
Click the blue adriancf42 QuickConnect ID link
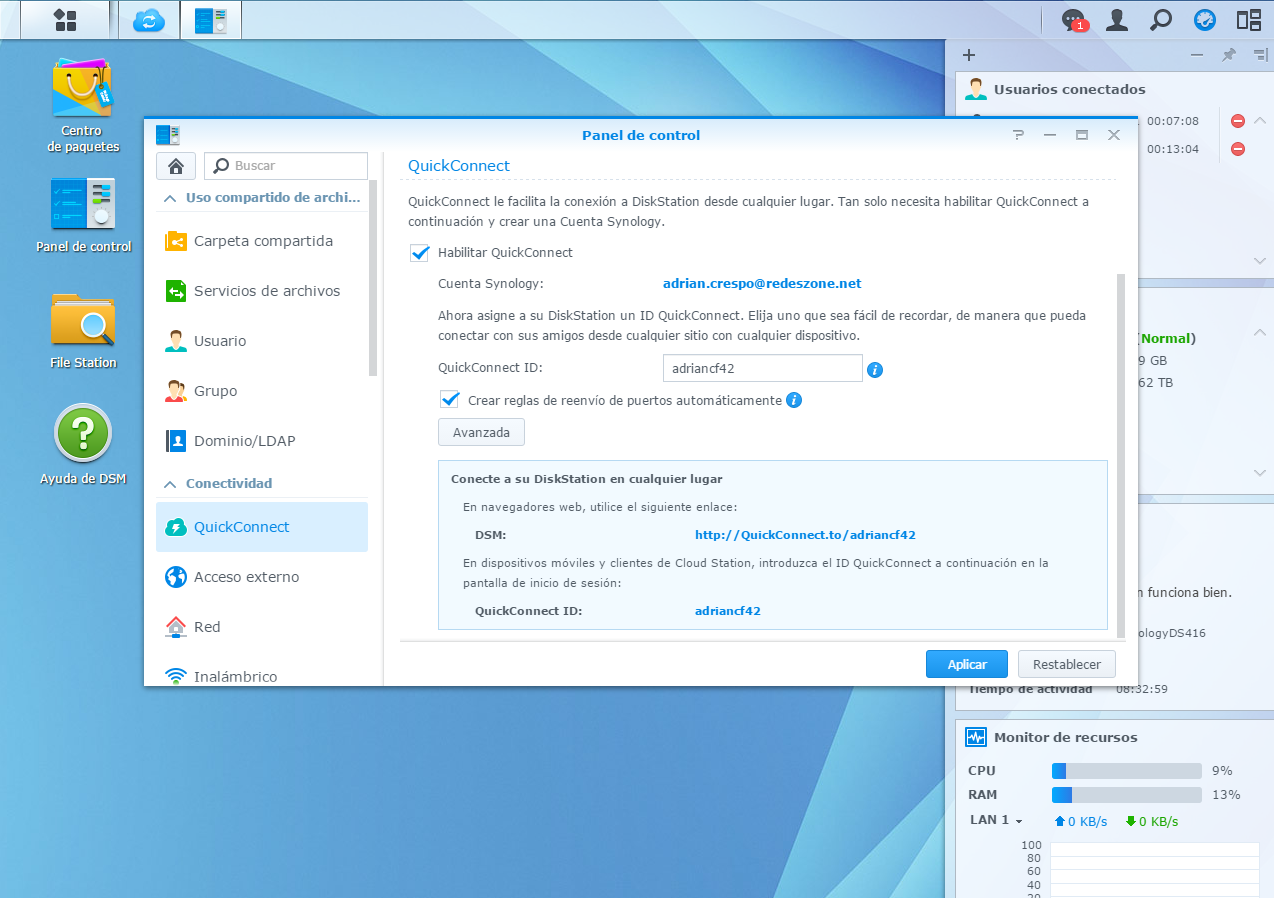[728, 611]
